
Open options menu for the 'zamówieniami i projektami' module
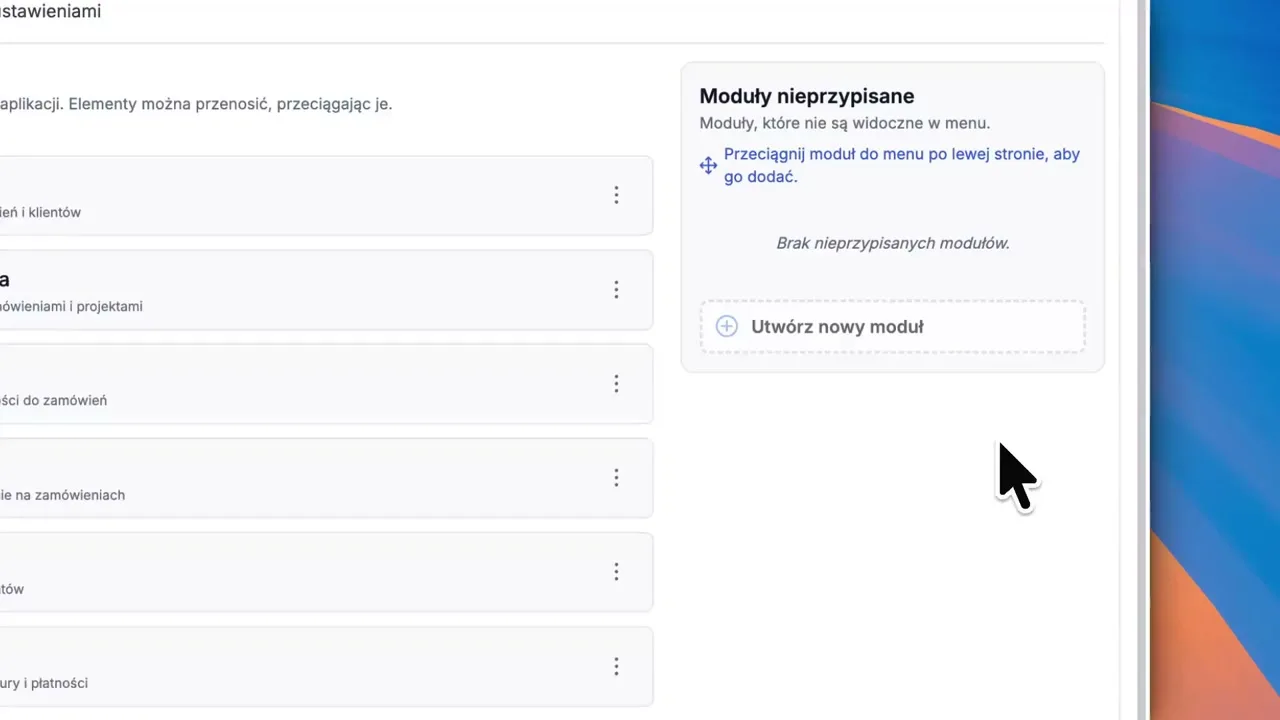point(617,289)
